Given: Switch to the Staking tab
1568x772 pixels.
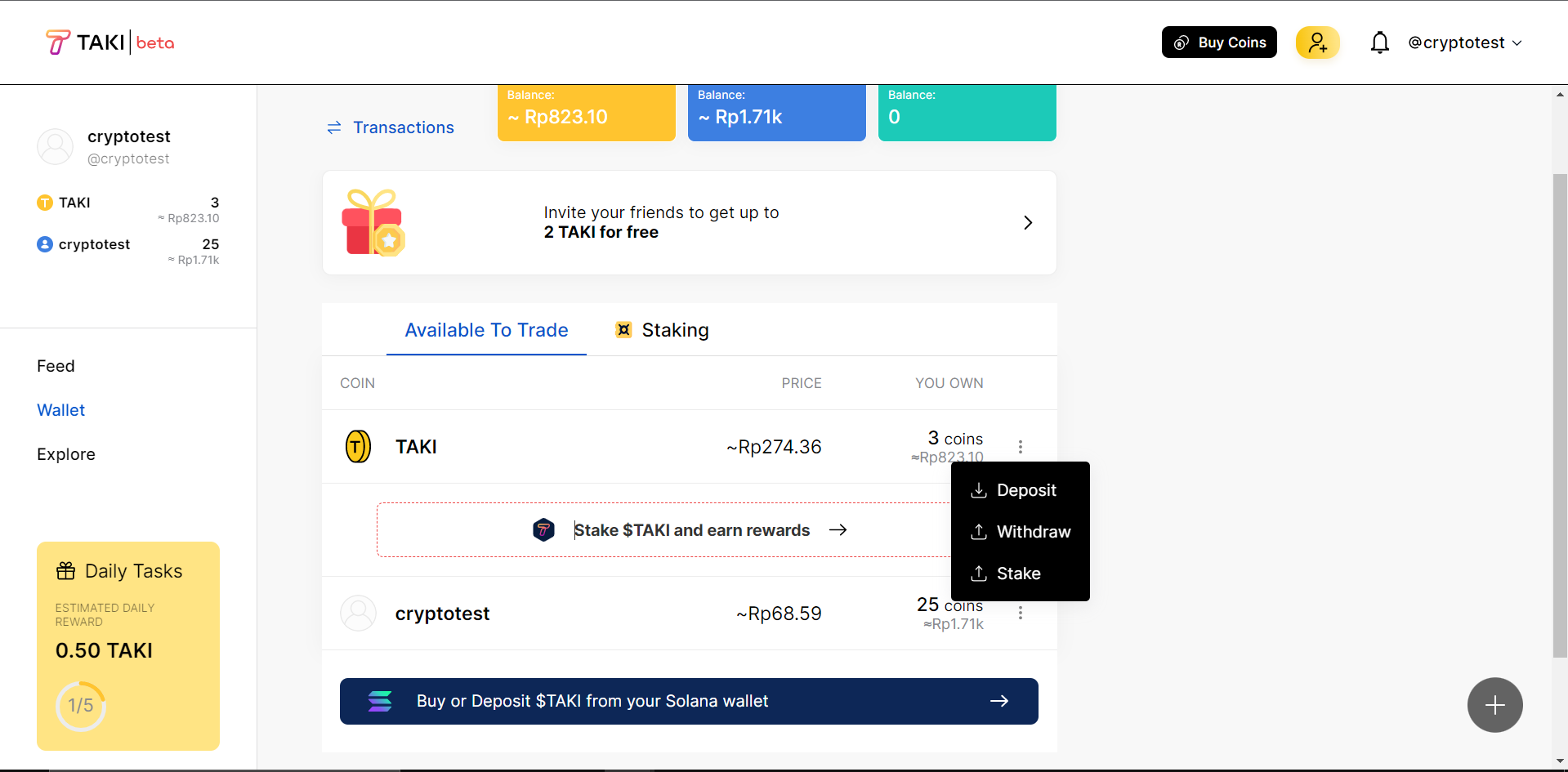Looking at the screenshot, I should [662, 330].
